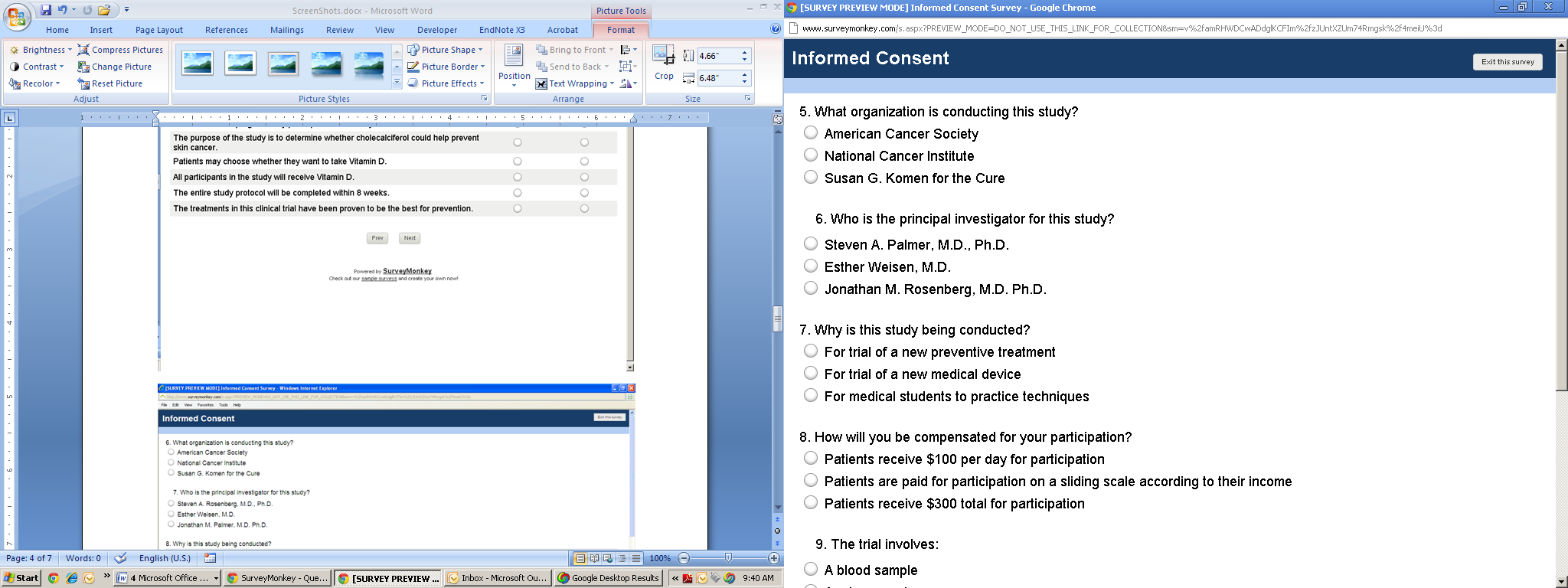The image size is (1568, 588).
Task: Select 'For trial of a new medical device'
Action: (x=811, y=373)
